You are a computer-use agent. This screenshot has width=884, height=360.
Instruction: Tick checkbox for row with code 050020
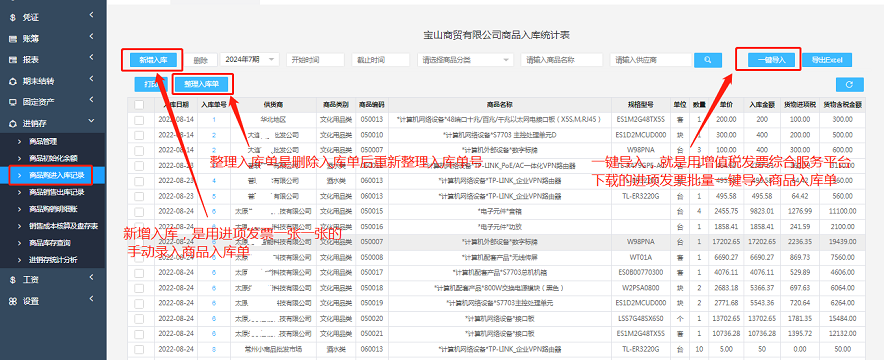pyautogui.click(x=139, y=318)
